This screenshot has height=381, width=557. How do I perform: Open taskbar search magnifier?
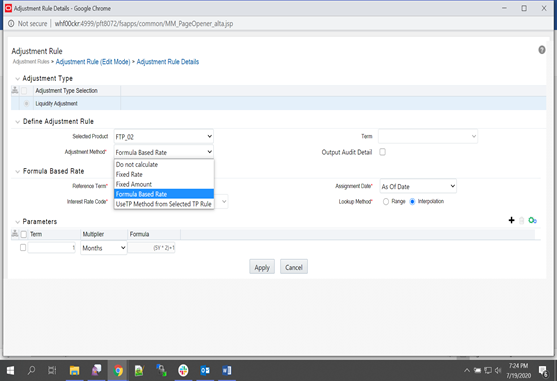tap(31, 371)
